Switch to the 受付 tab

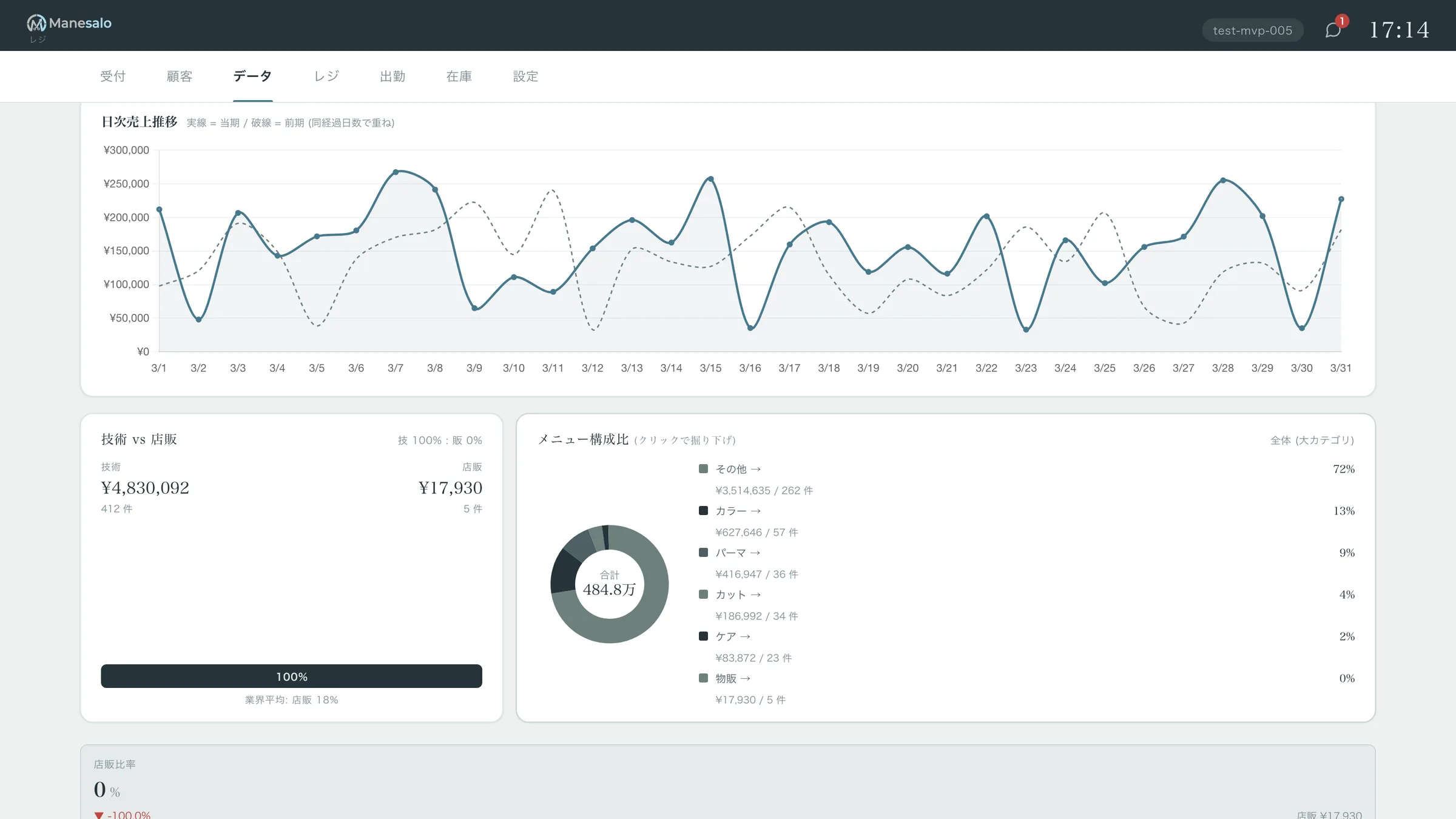click(x=113, y=76)
